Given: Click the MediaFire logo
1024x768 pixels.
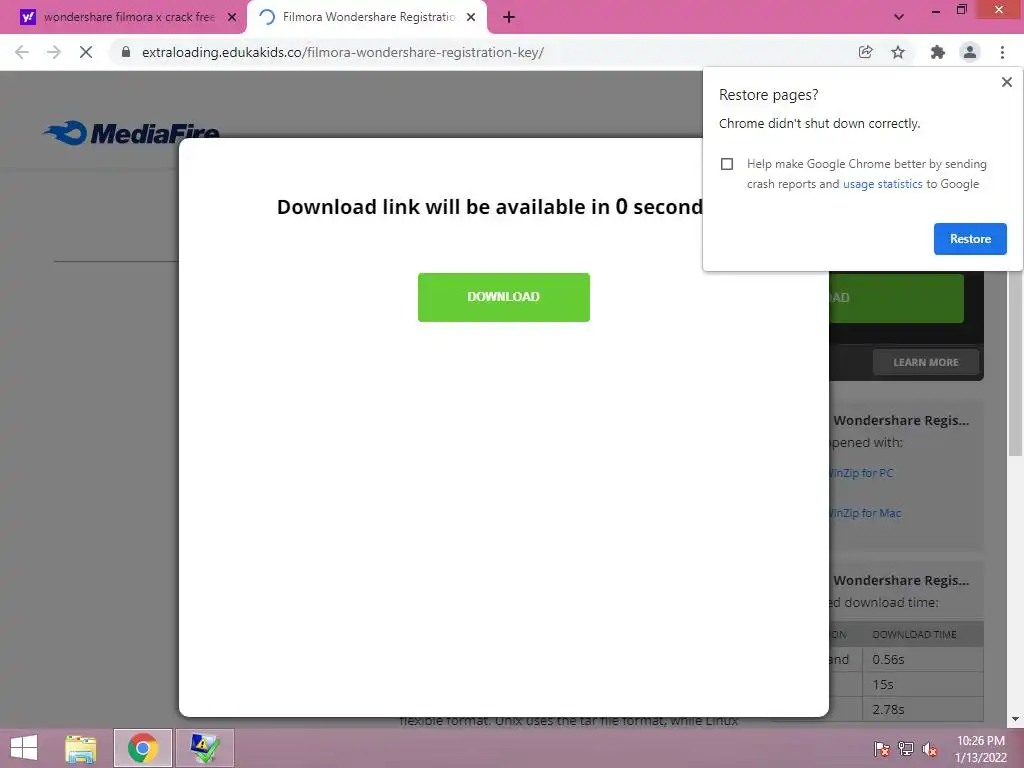Looking at the screenshot, I should (131, 133).
